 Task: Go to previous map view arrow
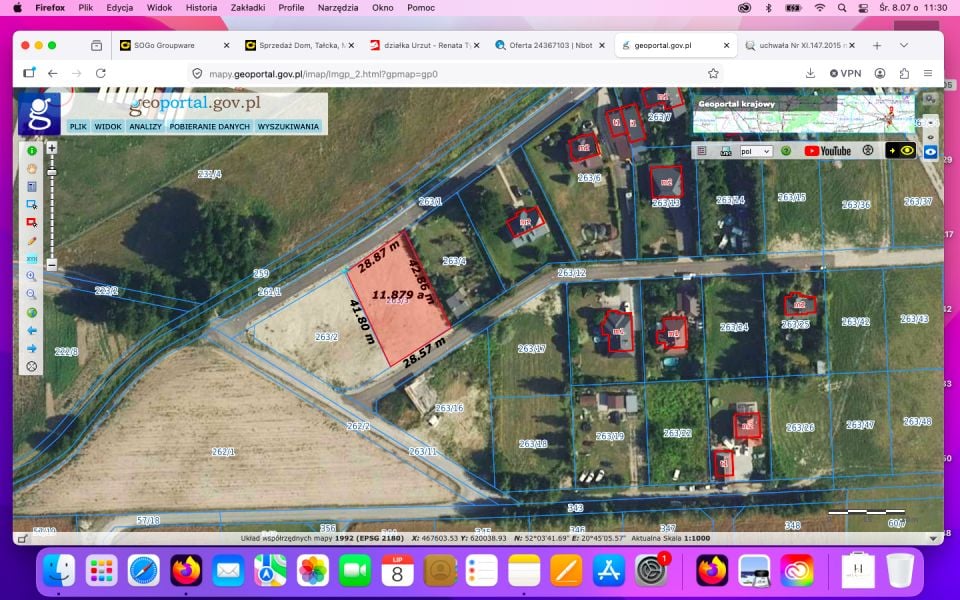(x=32, y=331)
